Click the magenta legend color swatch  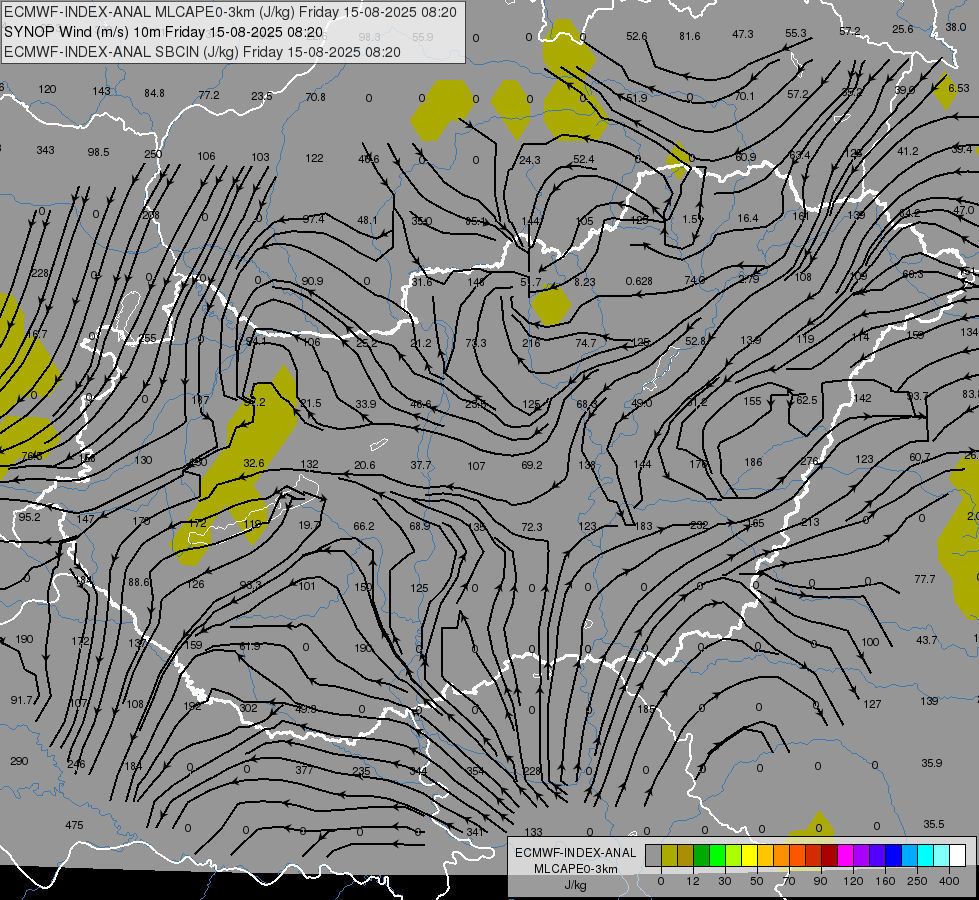[845, 855]
